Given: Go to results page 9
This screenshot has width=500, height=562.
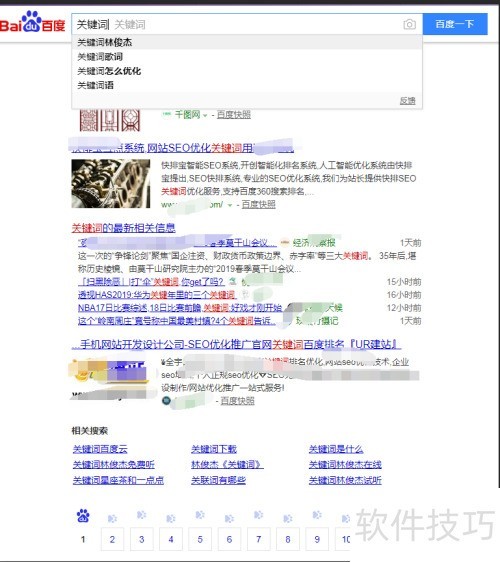Looking at the screenshot, I should [x=317, y=539].
